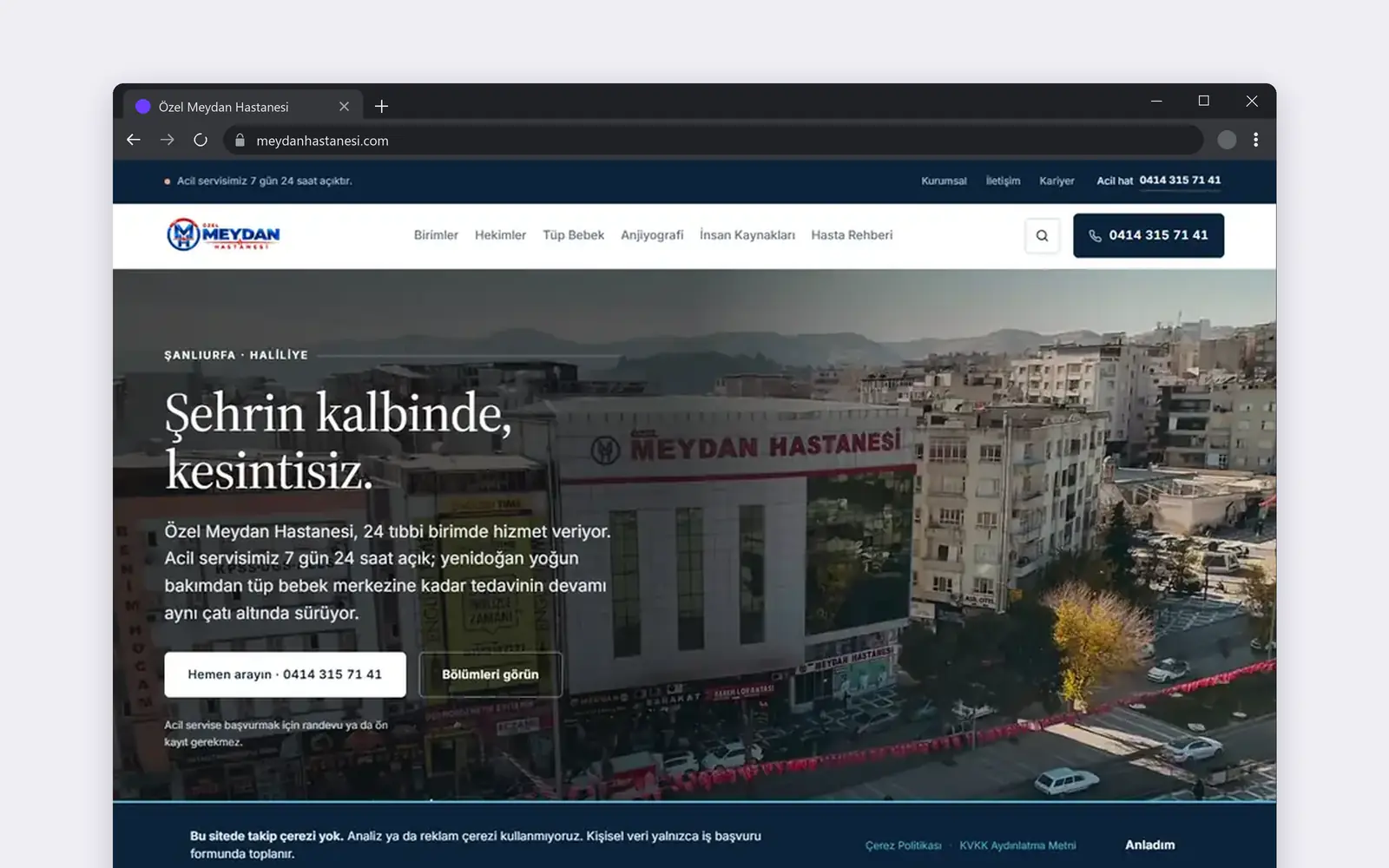
Task: Click the Meydan Hastanesi logo
Action: 223,234
